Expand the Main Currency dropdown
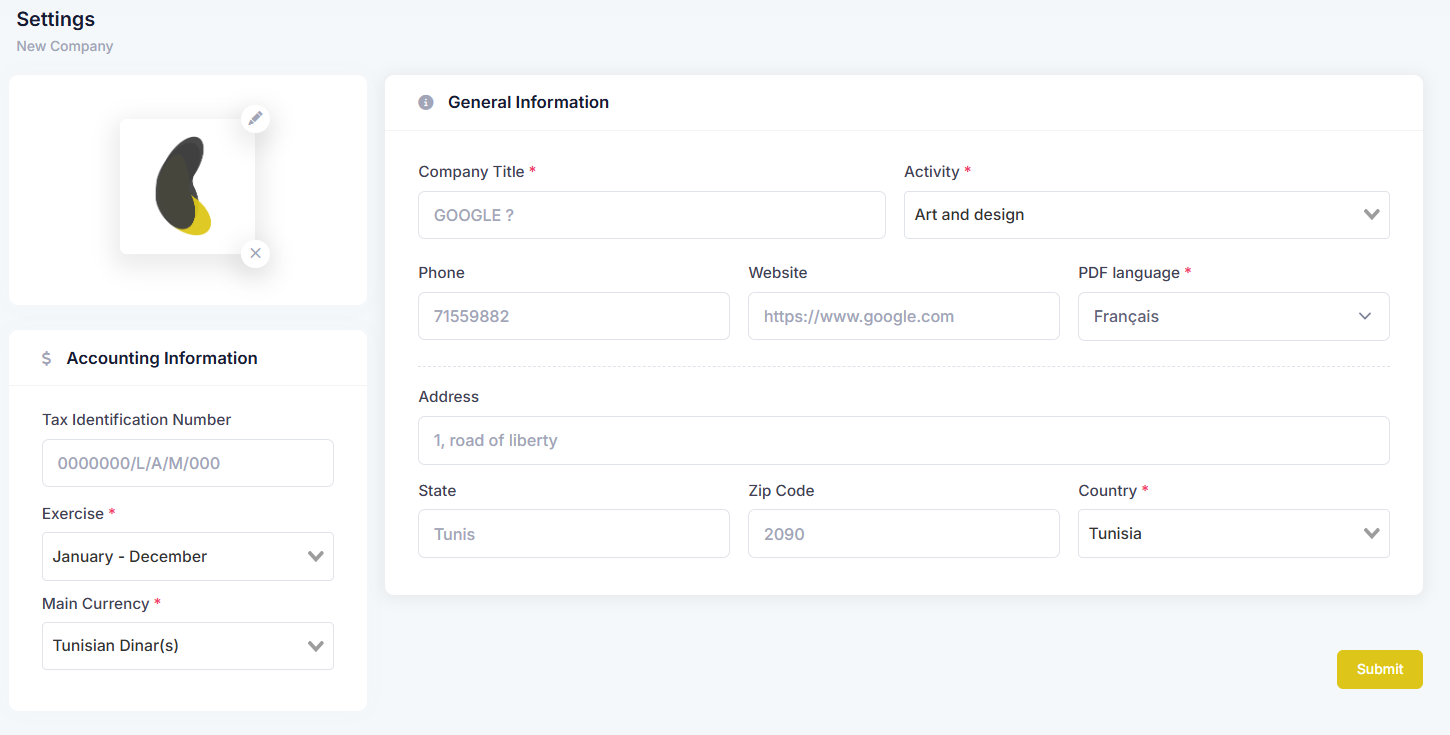1450x735 pixels. (188, 646)
